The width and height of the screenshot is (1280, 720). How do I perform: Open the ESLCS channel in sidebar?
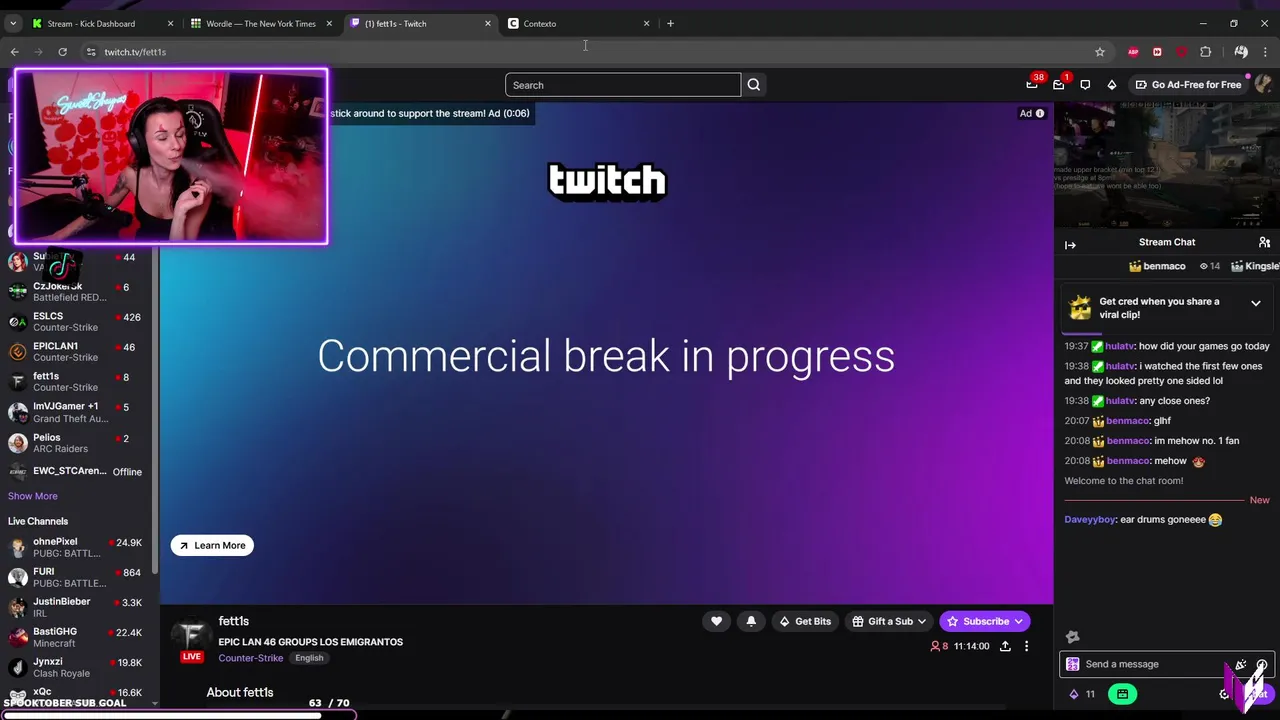click(x=76, y=322)
